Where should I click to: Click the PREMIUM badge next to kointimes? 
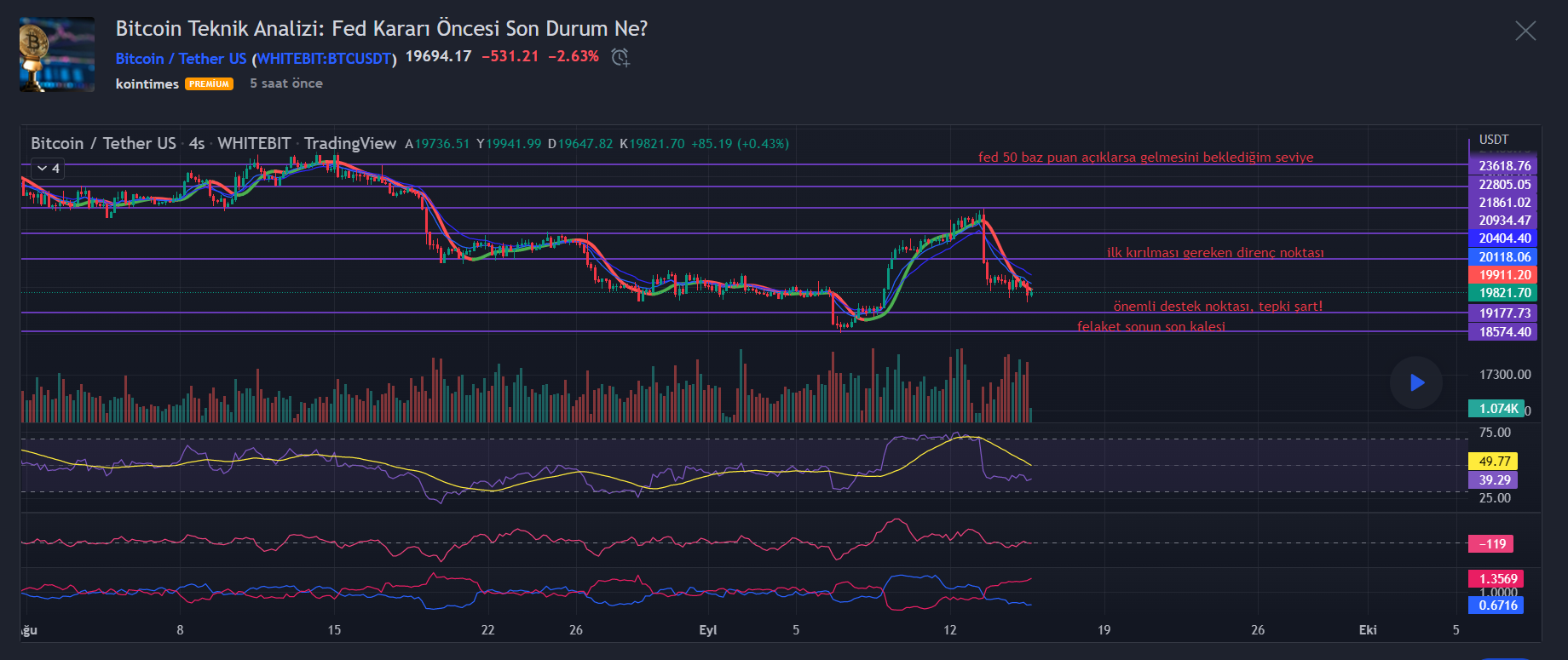(209, 84)
